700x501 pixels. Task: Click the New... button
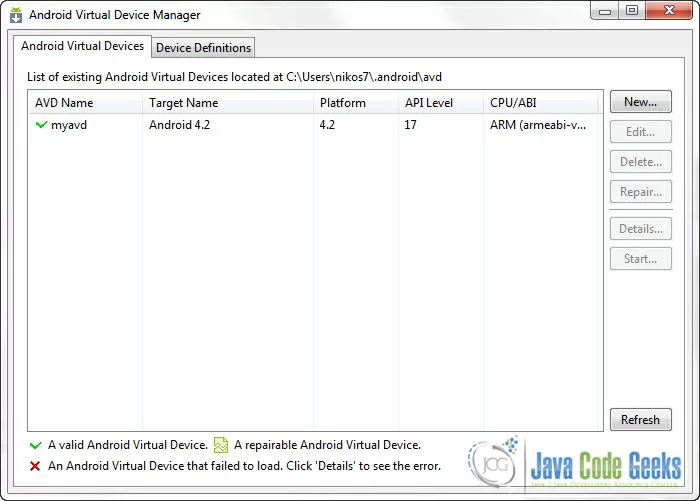point(641,102)
